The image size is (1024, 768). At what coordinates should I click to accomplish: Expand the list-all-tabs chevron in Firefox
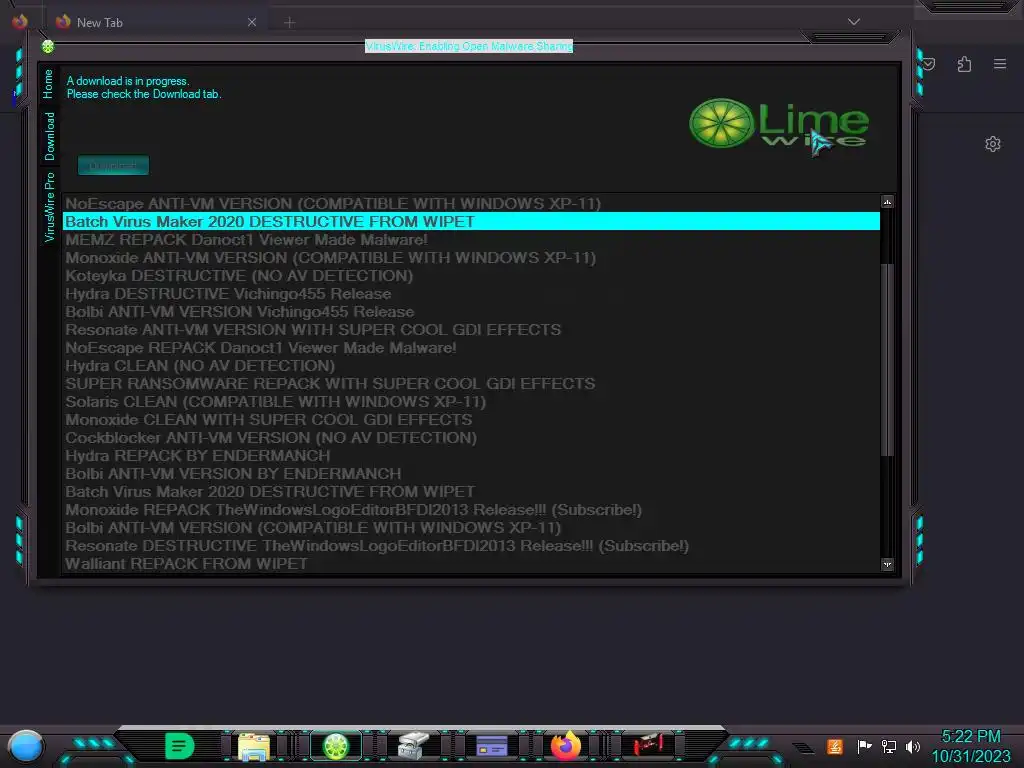(x=854, y=22)
